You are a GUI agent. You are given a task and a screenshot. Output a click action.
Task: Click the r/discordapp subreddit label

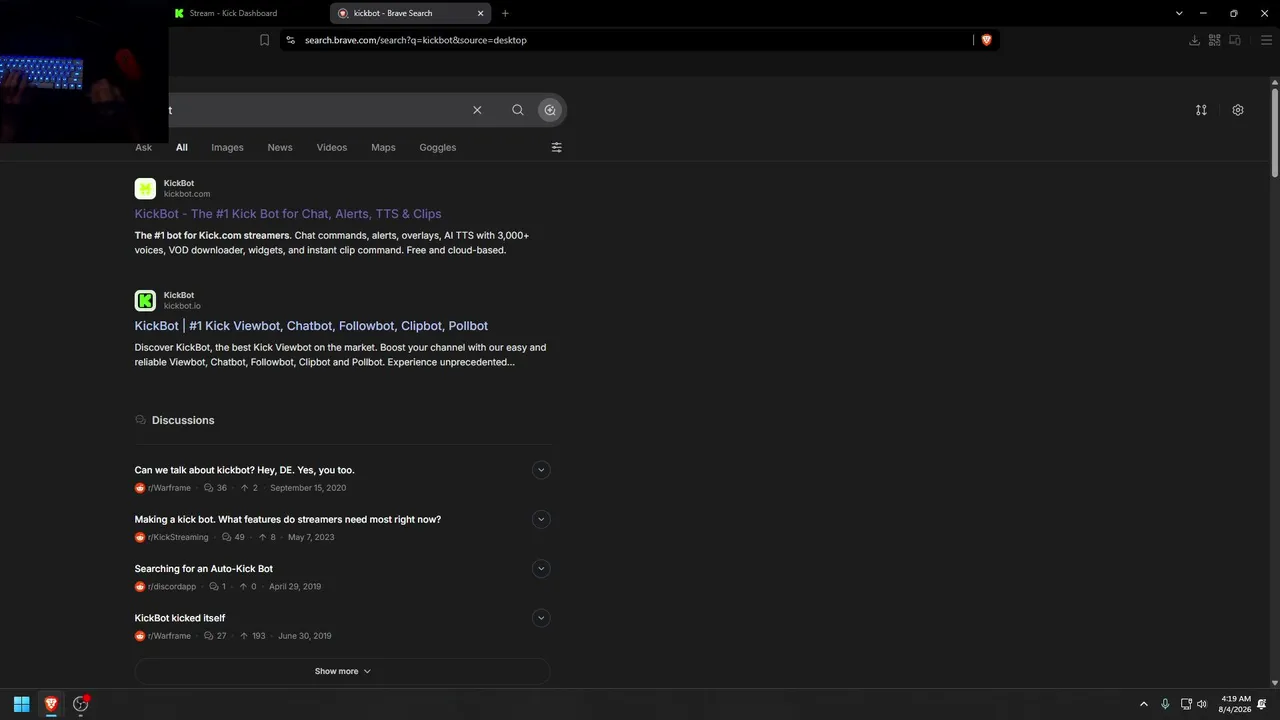click(x=172, y=587)
